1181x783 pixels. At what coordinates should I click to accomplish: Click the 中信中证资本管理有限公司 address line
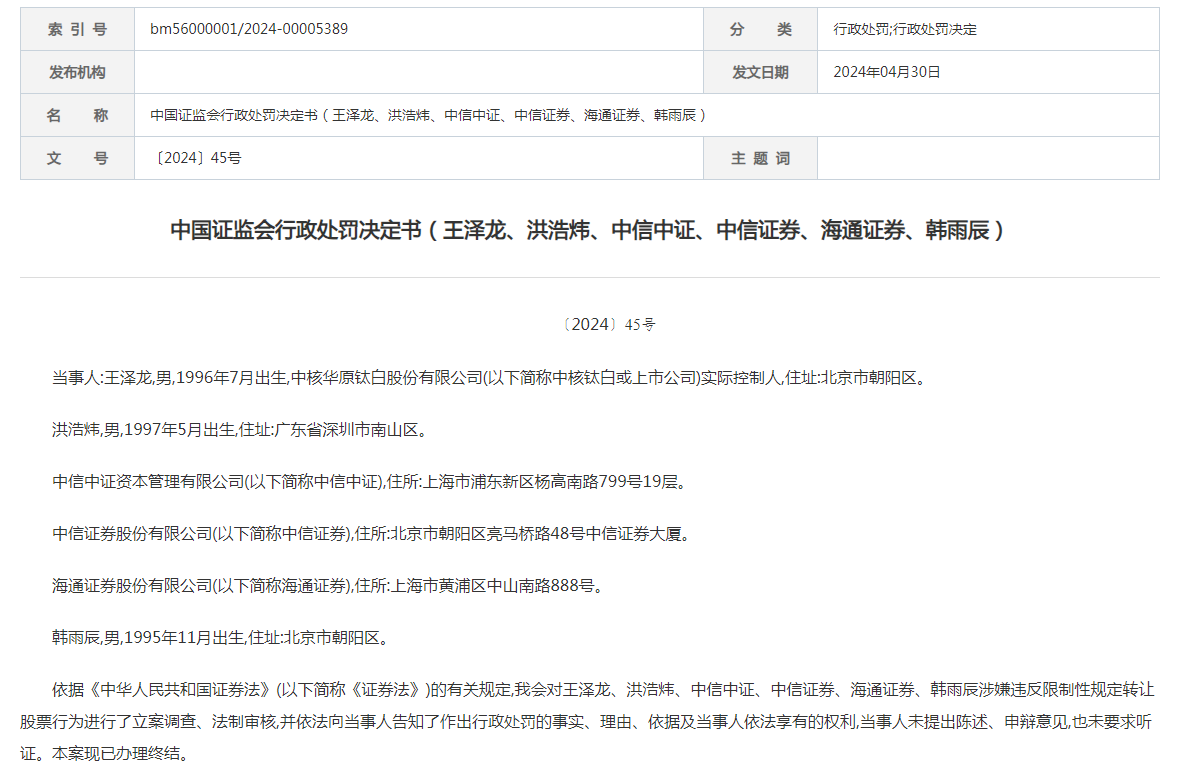click(369, 482)
